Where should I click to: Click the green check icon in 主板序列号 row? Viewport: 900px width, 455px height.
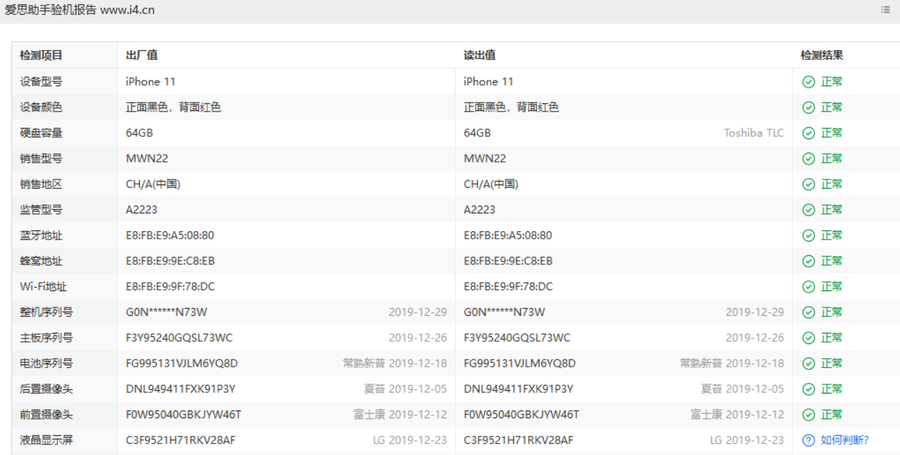808,338
